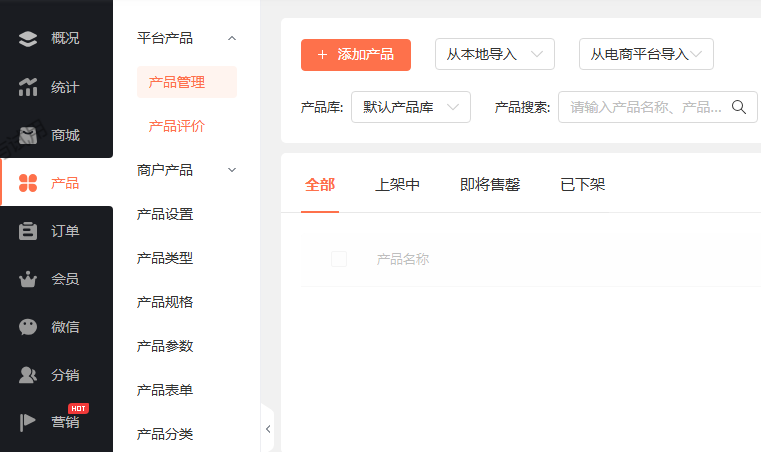The image size is (761, 452).
Task: Switch to the 已下架 tab
Action: pyautogui.click(x=582, y=184)
